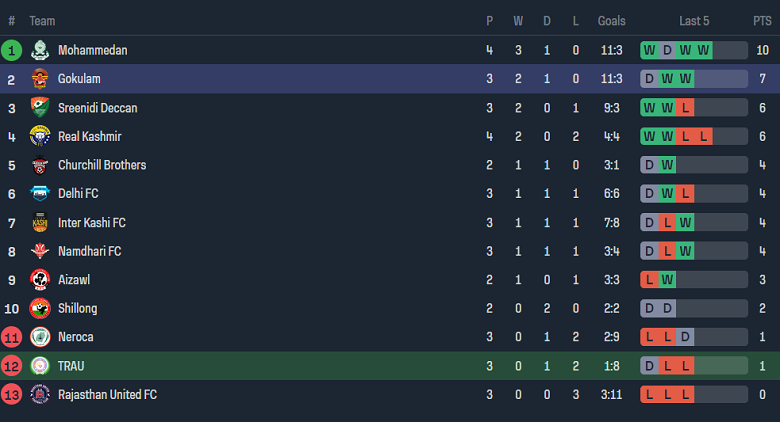Viewport: 780px width, 422px height.
Task: Click the green rank 1 position badge
Action: pos(12,50)
